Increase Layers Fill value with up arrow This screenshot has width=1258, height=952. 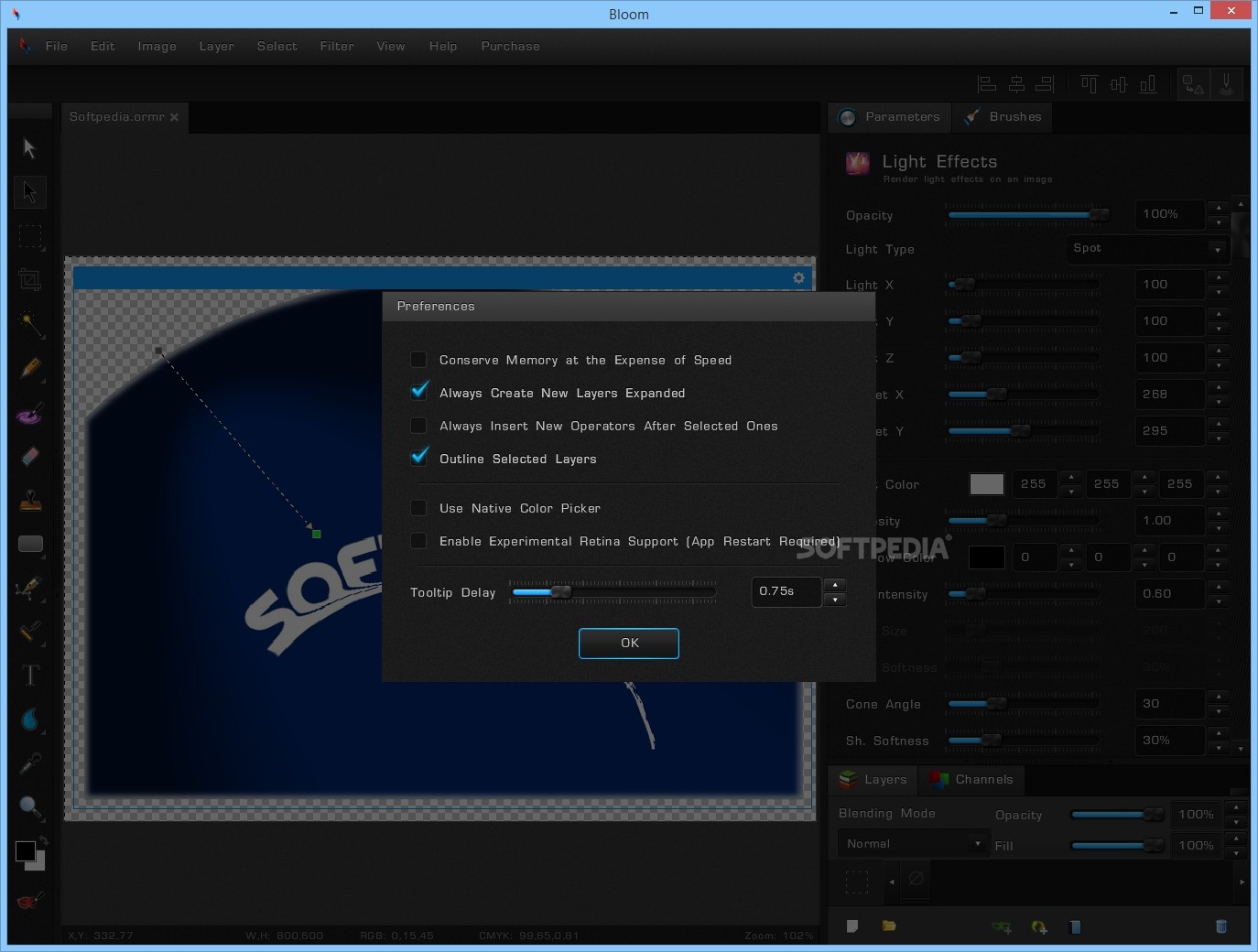pos(1236,838)
